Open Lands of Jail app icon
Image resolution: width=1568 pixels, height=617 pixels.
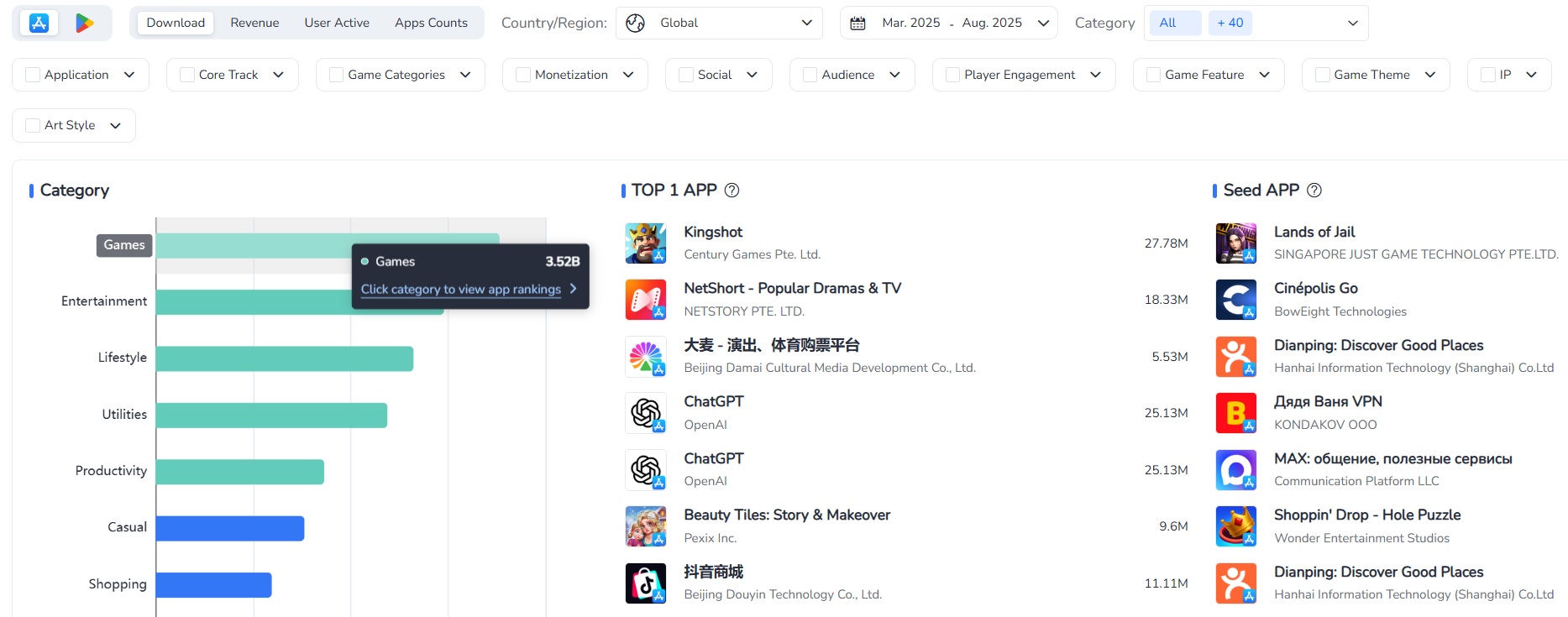click(x=1236, y=243)
